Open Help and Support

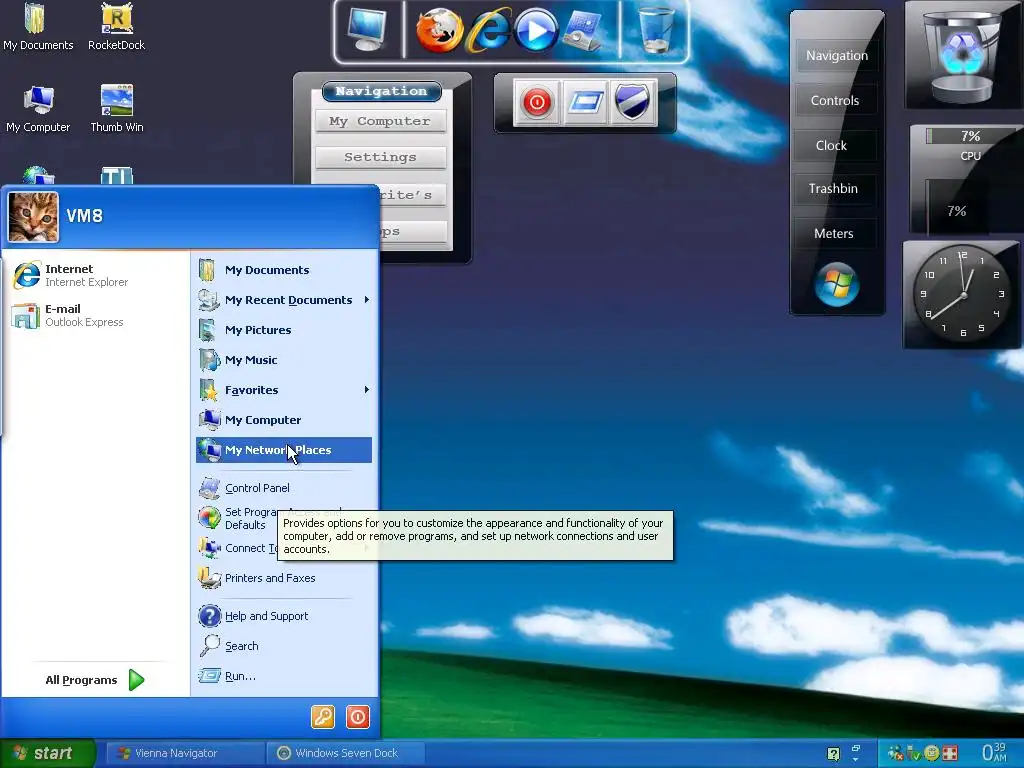tap(284, 616)
